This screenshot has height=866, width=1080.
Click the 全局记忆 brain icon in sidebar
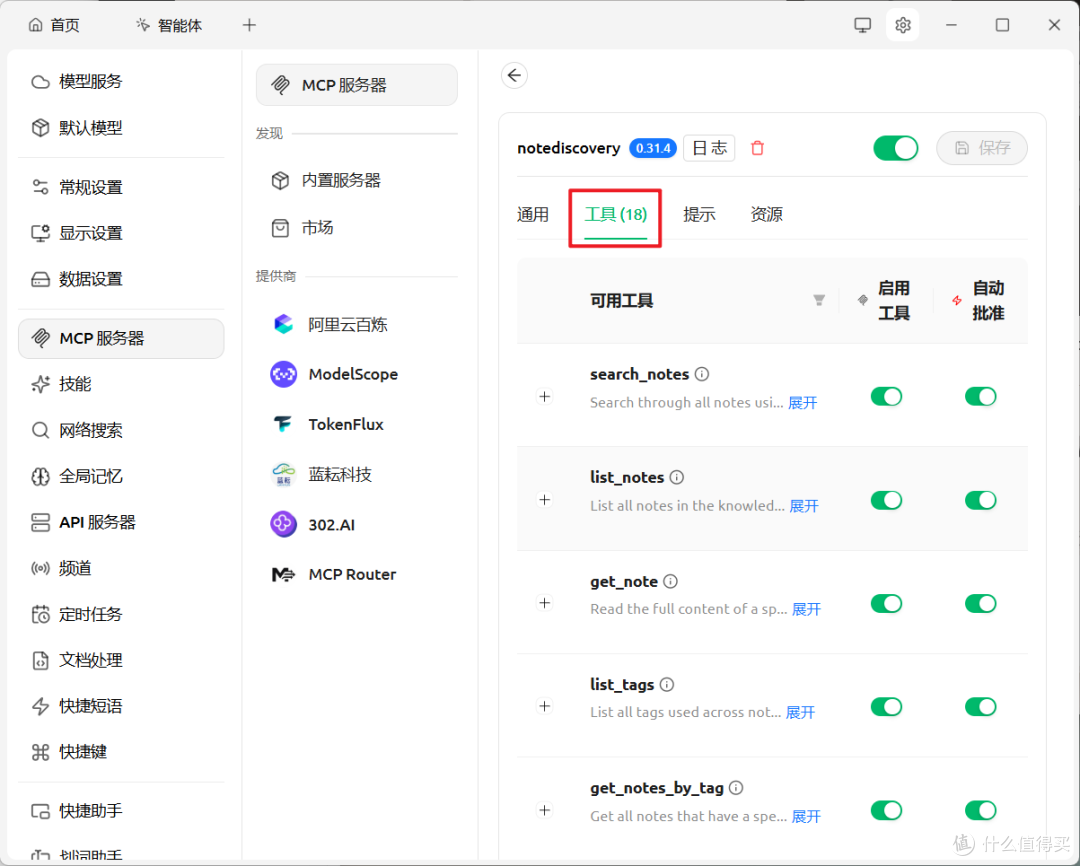click(41, 477)
